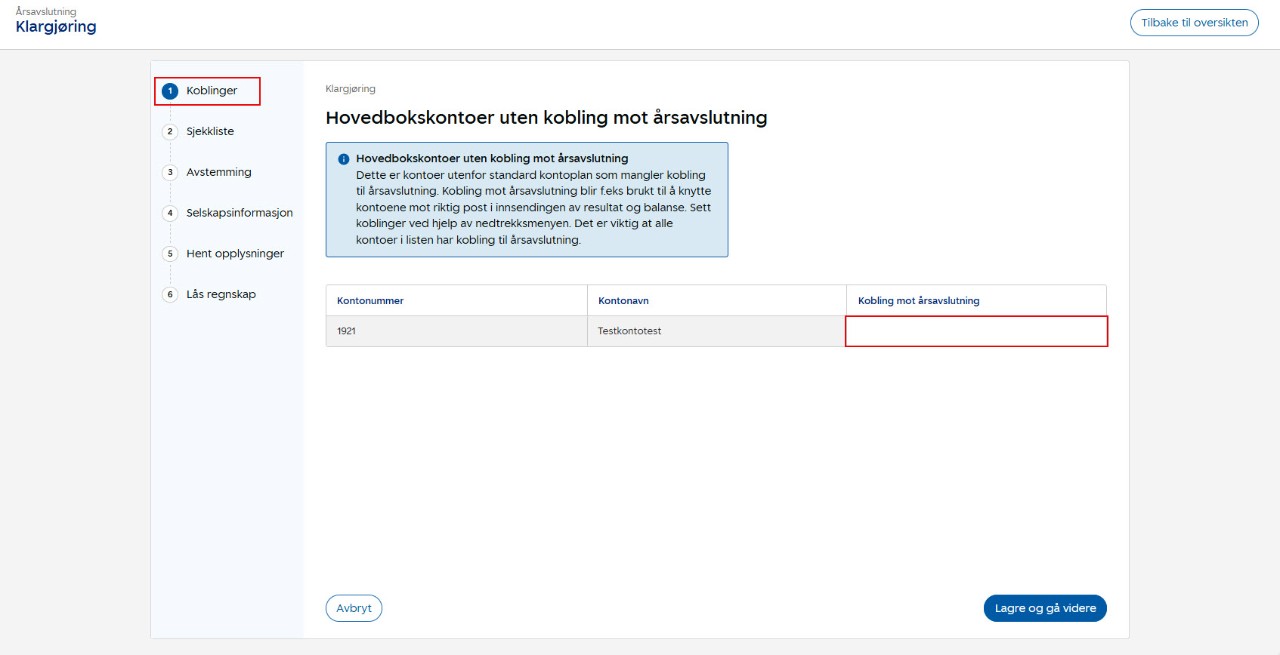Navigate to the Hent opplysninger step
1280x655 pixels.
click(x=235, y=254)
